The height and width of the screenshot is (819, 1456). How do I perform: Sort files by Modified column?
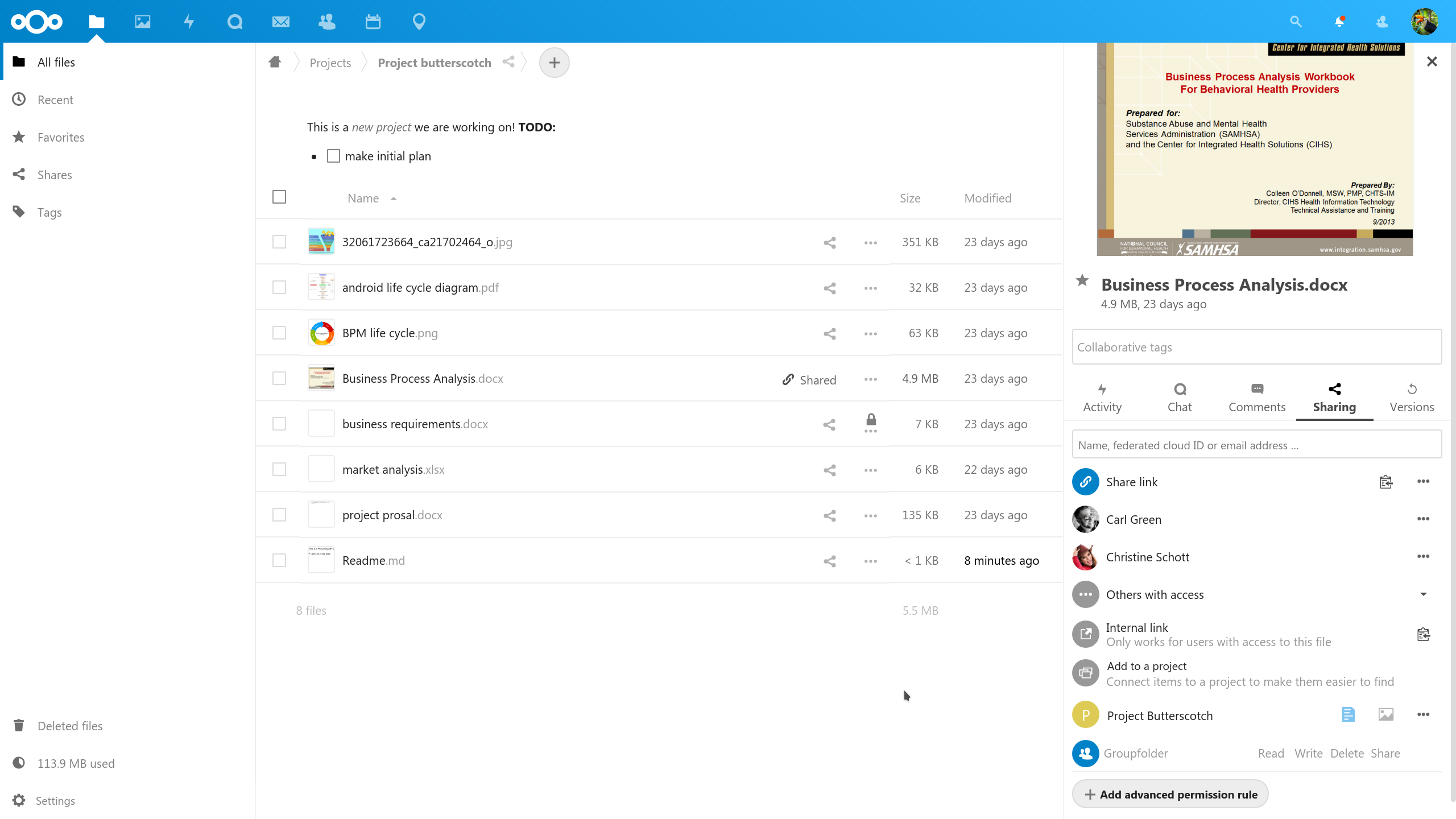(988, 198)
